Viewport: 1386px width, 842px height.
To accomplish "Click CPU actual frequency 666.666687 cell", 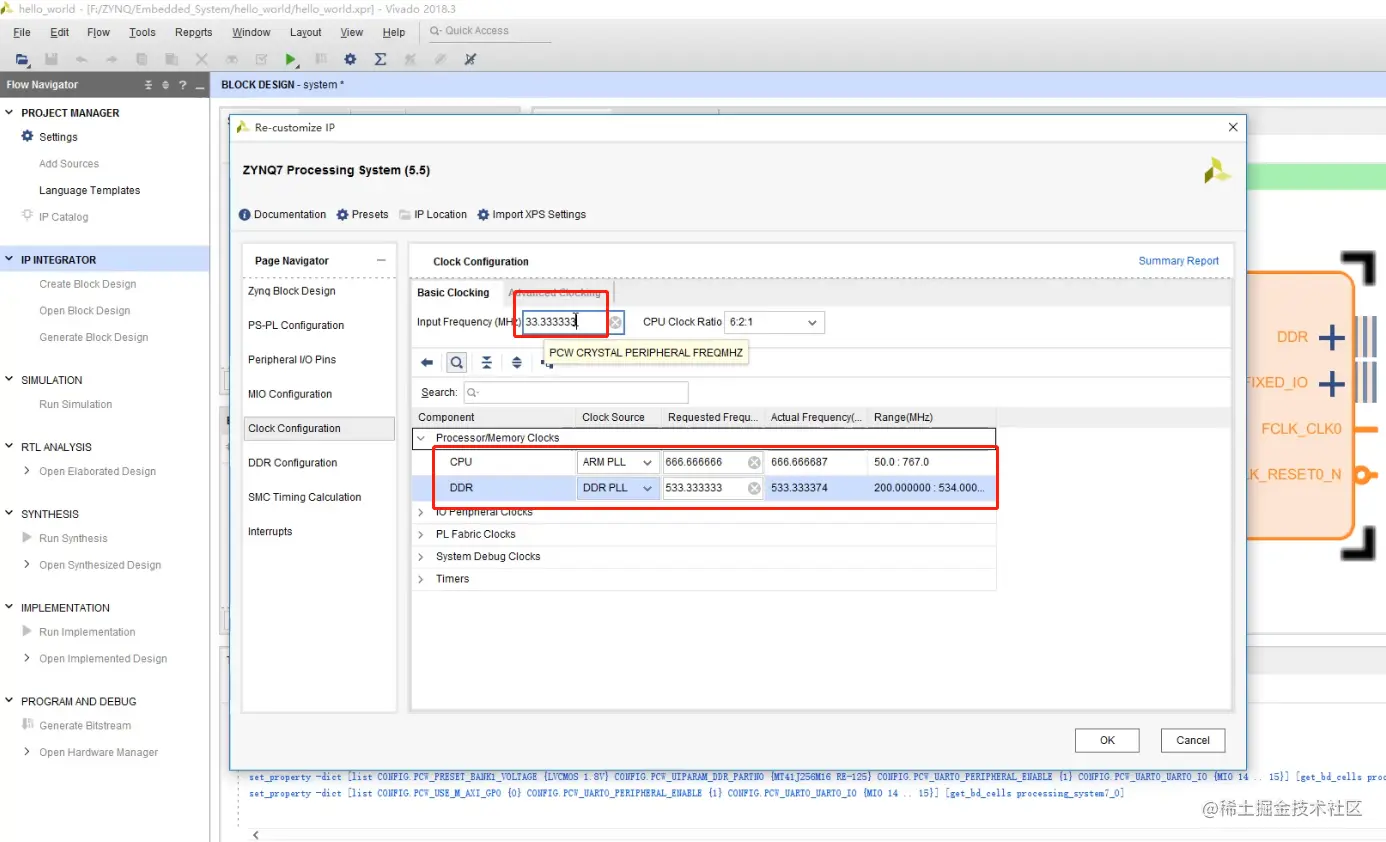I will point(816,463).
